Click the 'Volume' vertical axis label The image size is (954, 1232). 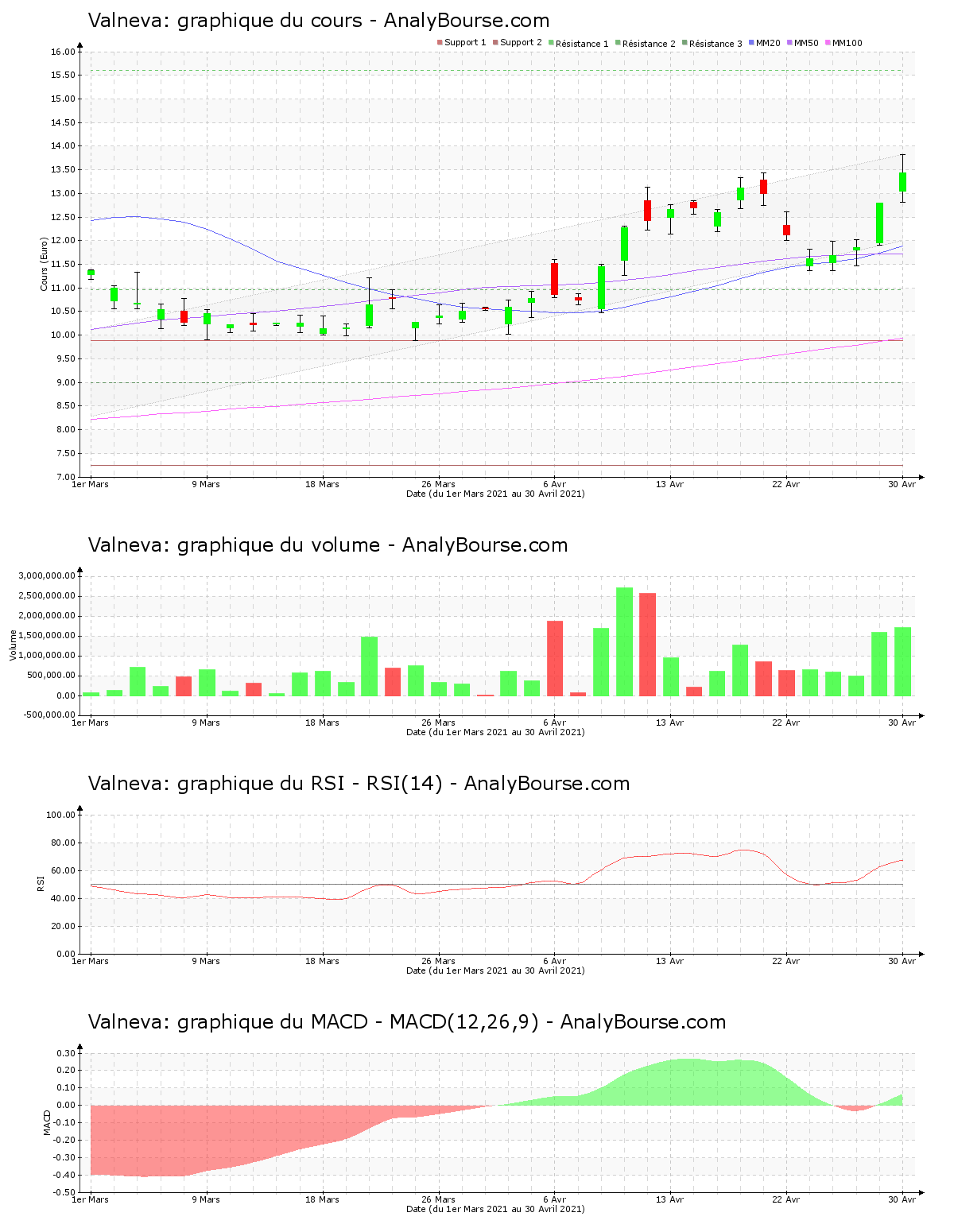[x=13, y=645]
